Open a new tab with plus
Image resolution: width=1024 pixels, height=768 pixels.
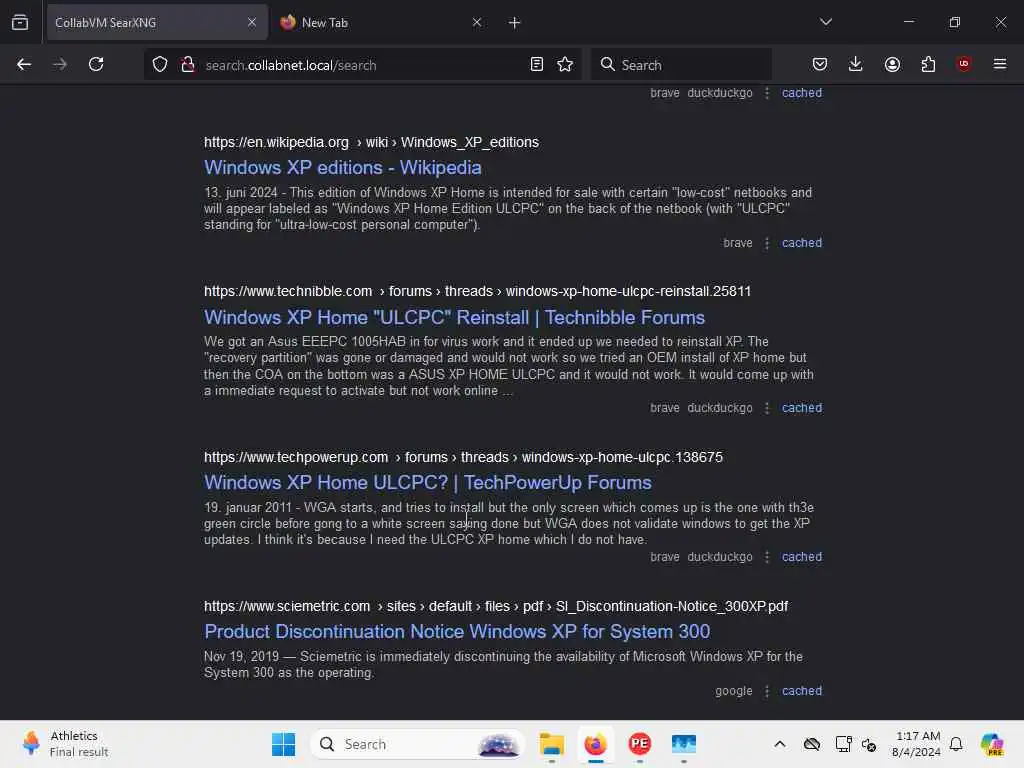pyautogui.click(x=514, y=23)
